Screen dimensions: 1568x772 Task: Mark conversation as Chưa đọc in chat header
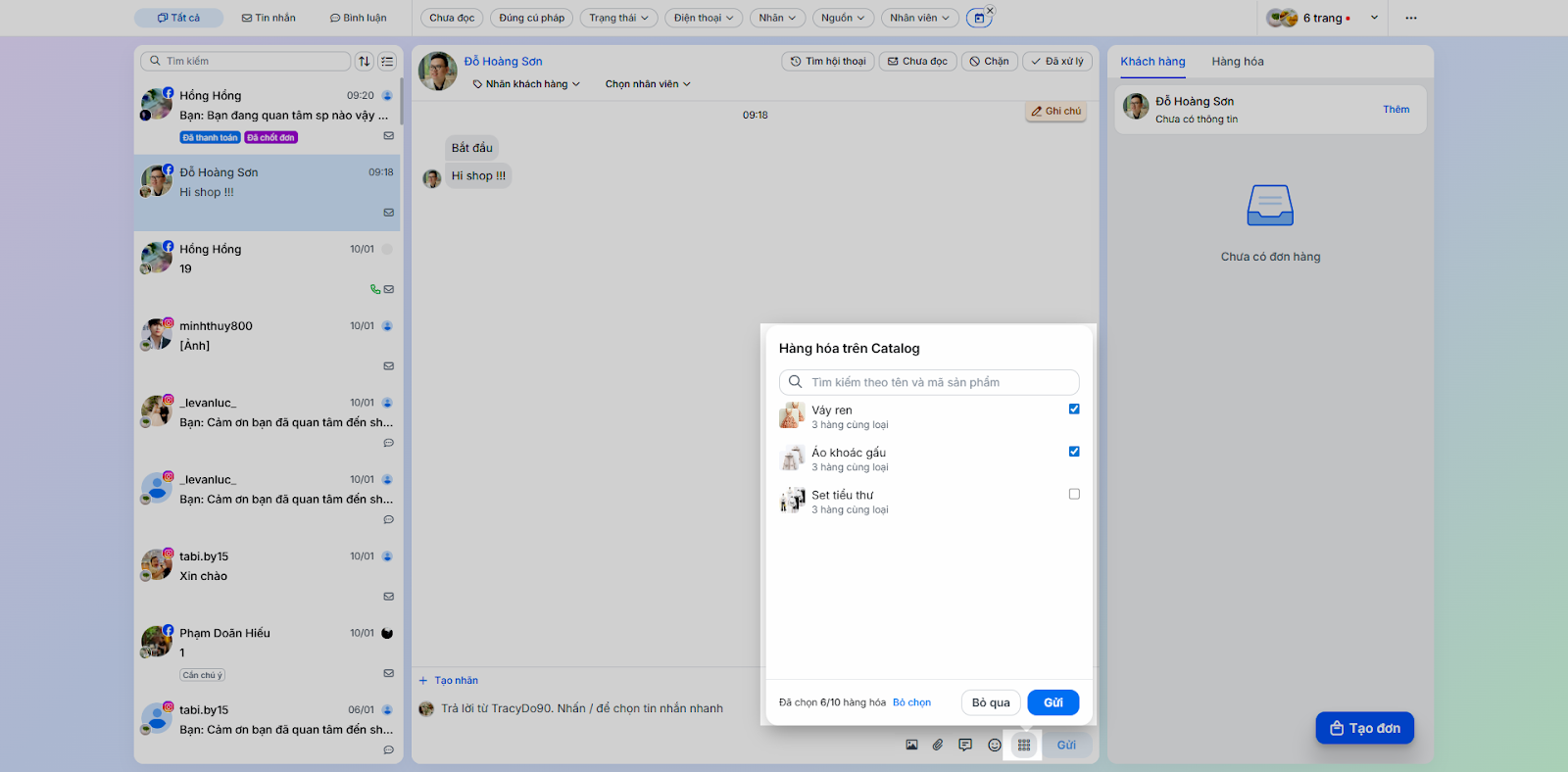917,61
